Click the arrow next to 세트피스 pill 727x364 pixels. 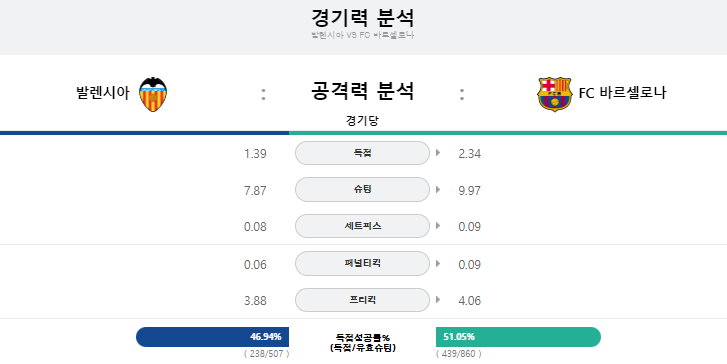click(x=438, y=226)
